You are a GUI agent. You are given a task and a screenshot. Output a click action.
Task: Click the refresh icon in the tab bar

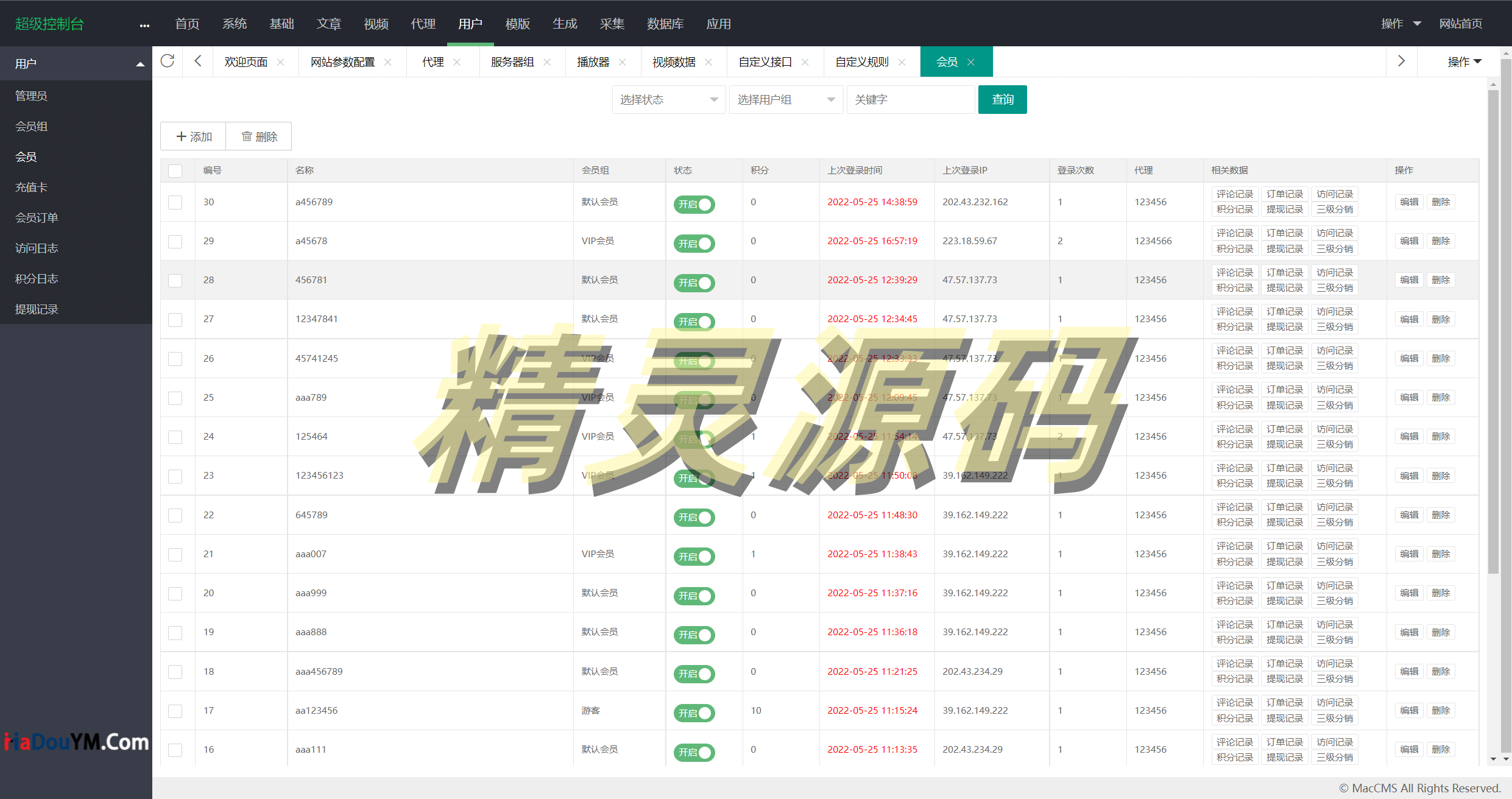coord(168,62)
